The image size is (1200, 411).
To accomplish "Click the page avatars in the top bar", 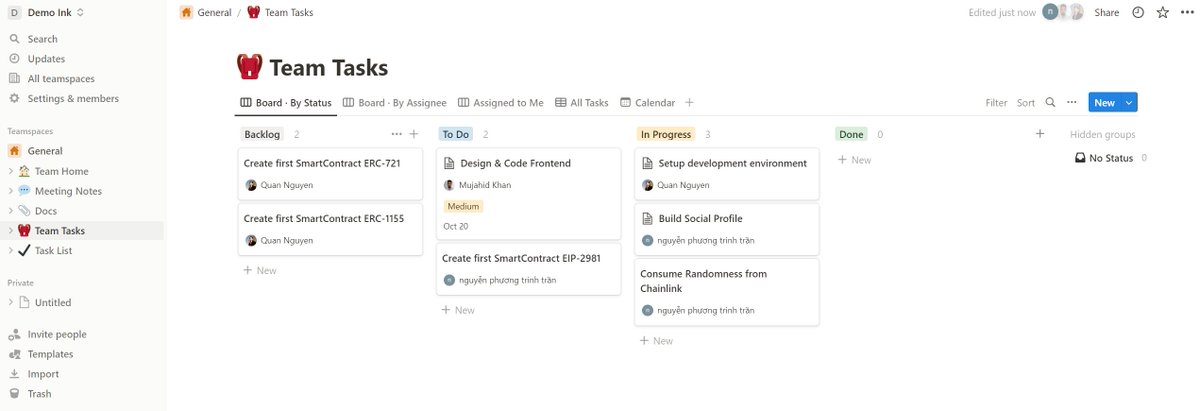I will pos(1063,13).
